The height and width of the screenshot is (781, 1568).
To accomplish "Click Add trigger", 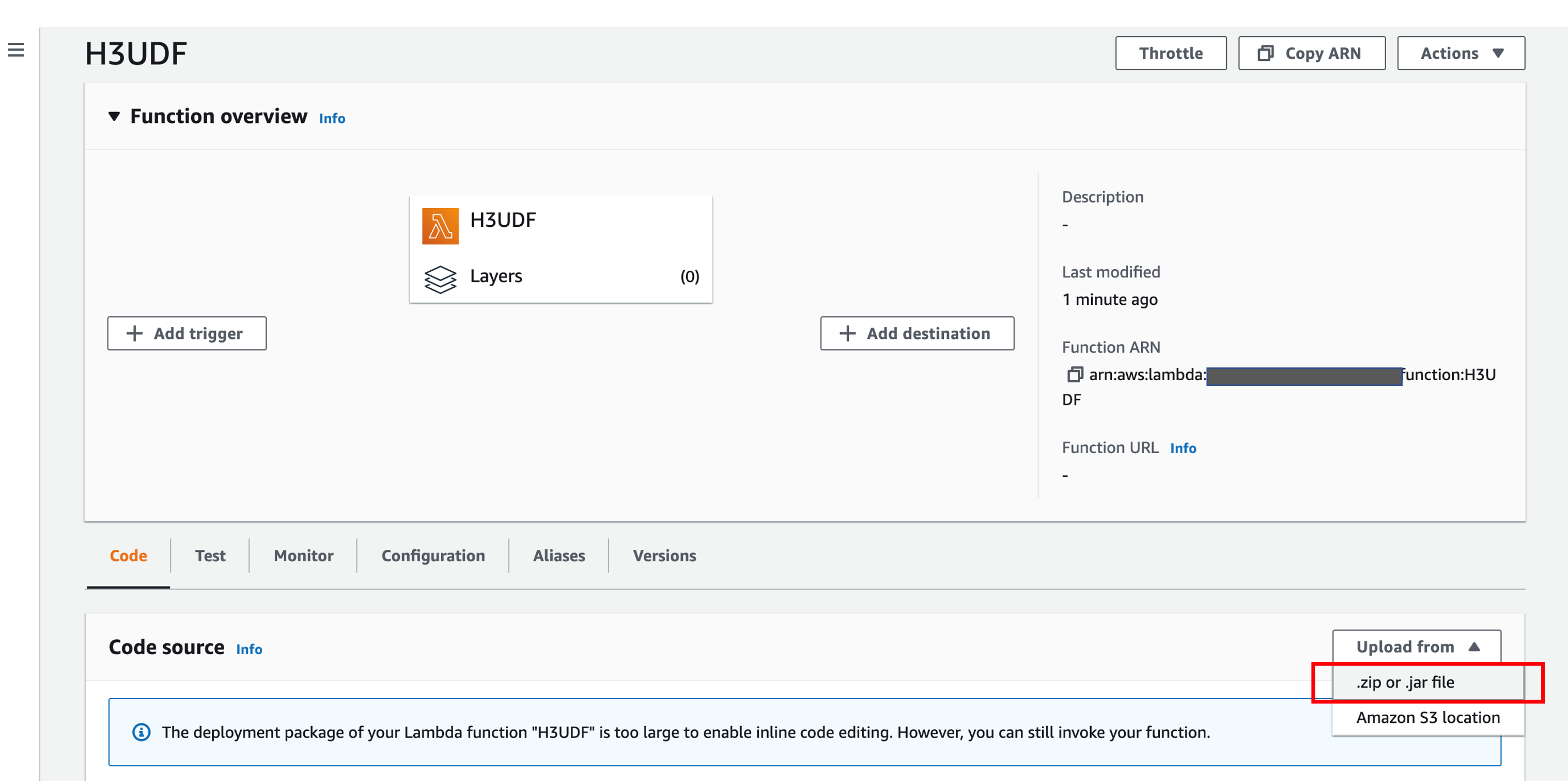I will [187, 333].
